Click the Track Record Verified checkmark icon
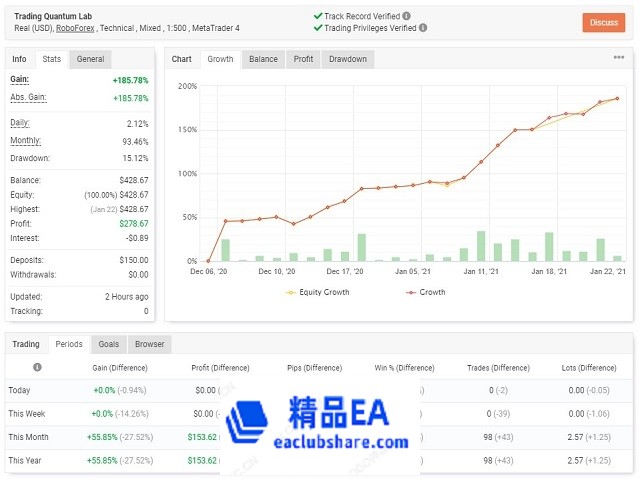The height and width of the screenshot is (480, 640). click(x=317, y=16)
